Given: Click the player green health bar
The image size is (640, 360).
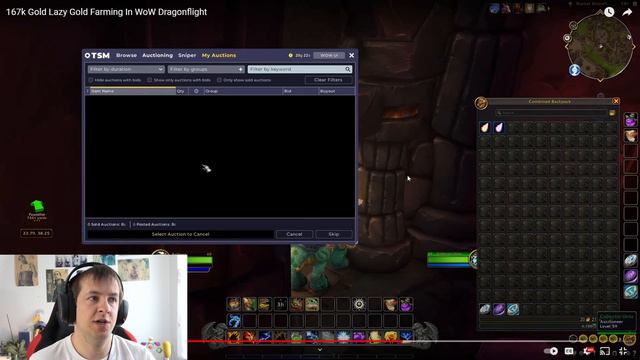Looking at the screenshot, I should click(x=200, y=260).
